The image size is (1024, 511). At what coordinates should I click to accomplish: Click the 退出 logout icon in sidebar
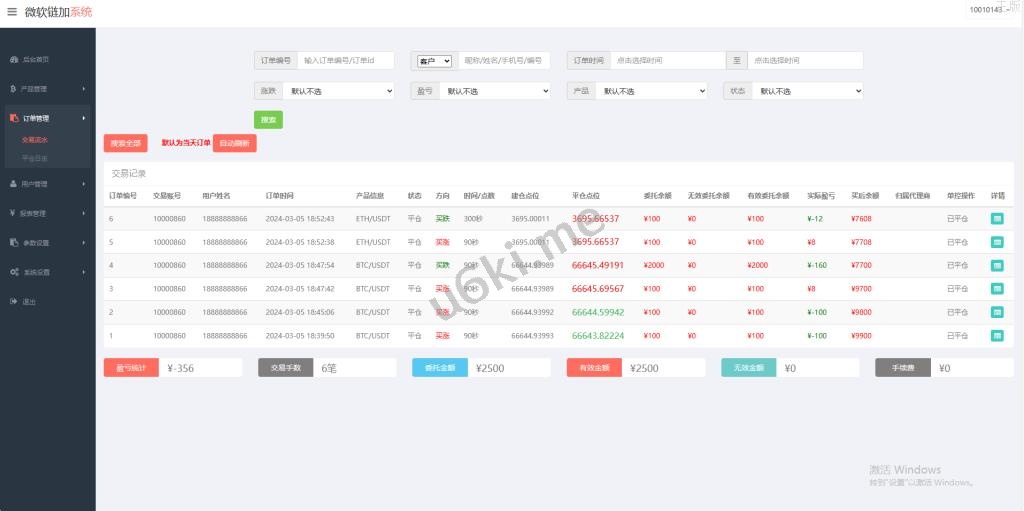(x=13, y=301)
